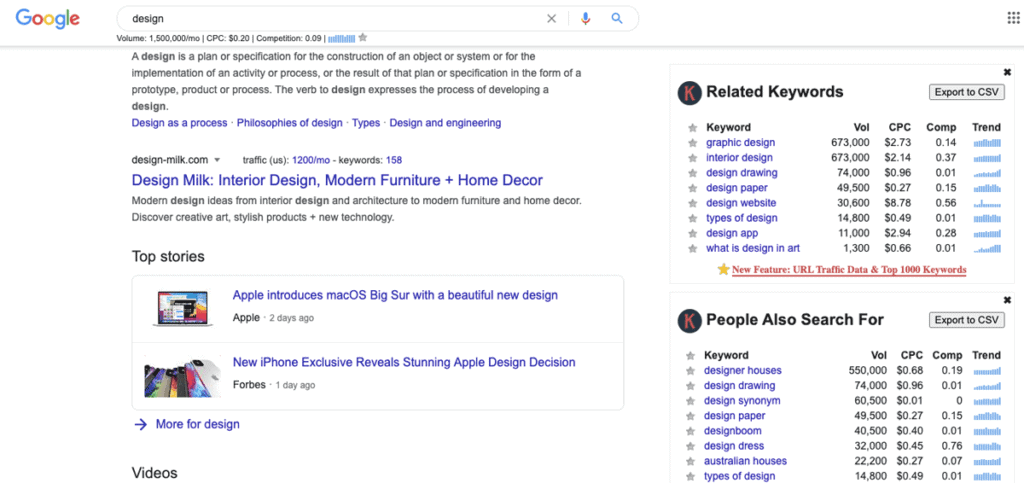1024x483 pixels.
Task: Start voice search with the microphone icon
Action: pos(585,18)
